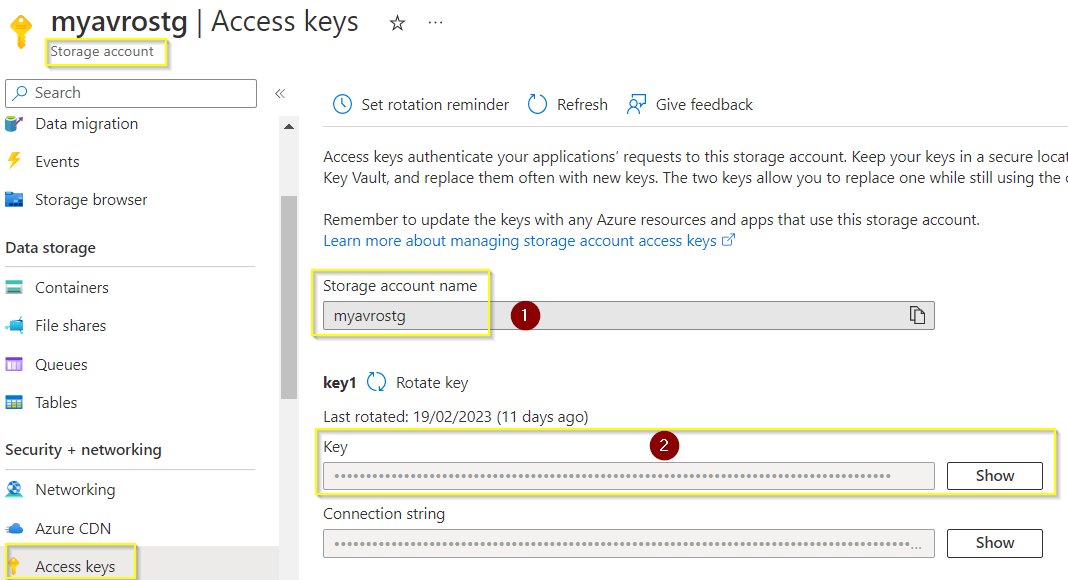Copy the storage account name to clipboard
This screenshot has height=580, width=1068.
click(917, 315)
